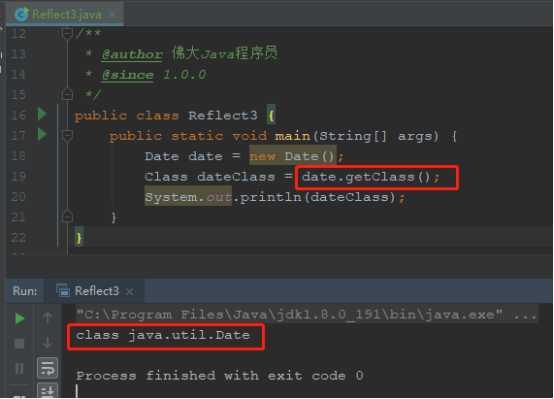Click the version text 1.0.0
554x399 pixels.
point(185,75)
